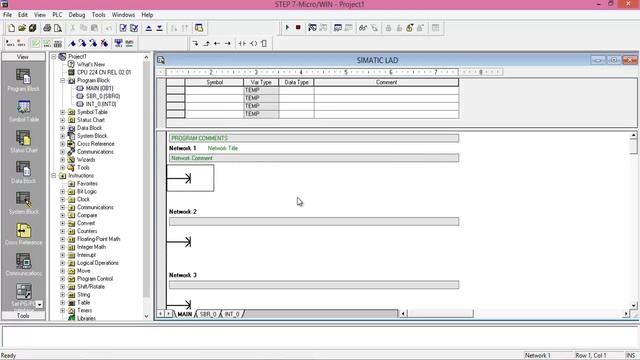Image resolution: width=640 pixels, height=360 pixels.
Task: Open the Debug menu
Action: pyautogui.click(x=77, y=15)
